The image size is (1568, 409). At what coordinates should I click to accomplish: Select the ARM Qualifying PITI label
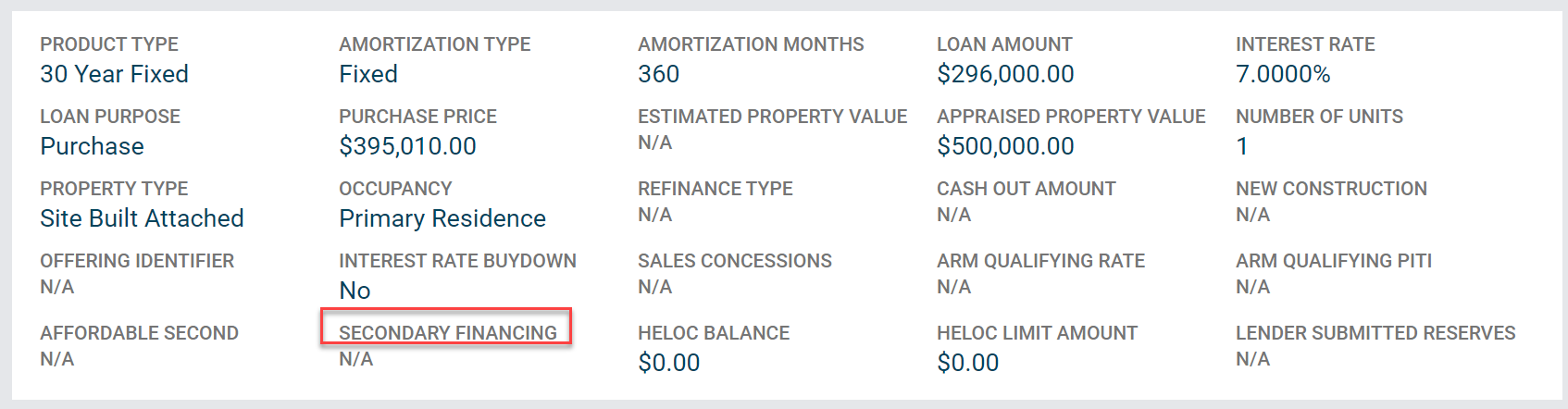click(1334, 261)
